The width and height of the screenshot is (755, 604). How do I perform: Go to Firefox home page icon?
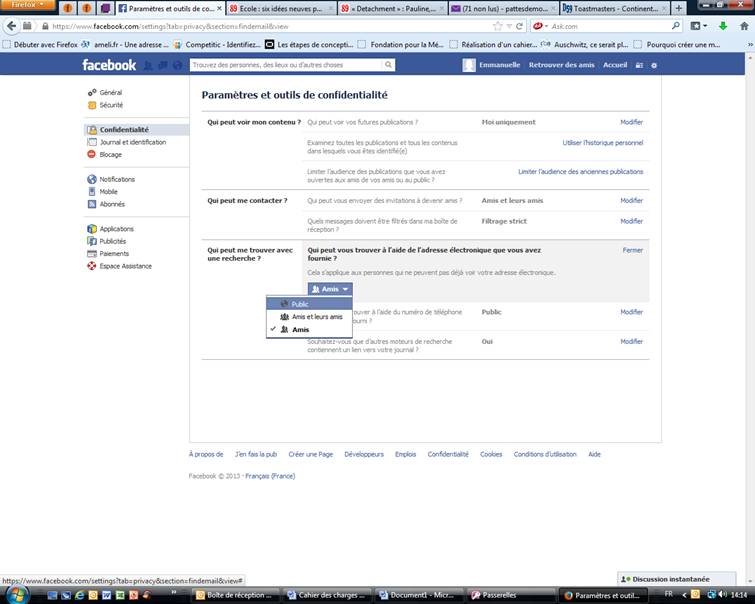click(744, 26)
